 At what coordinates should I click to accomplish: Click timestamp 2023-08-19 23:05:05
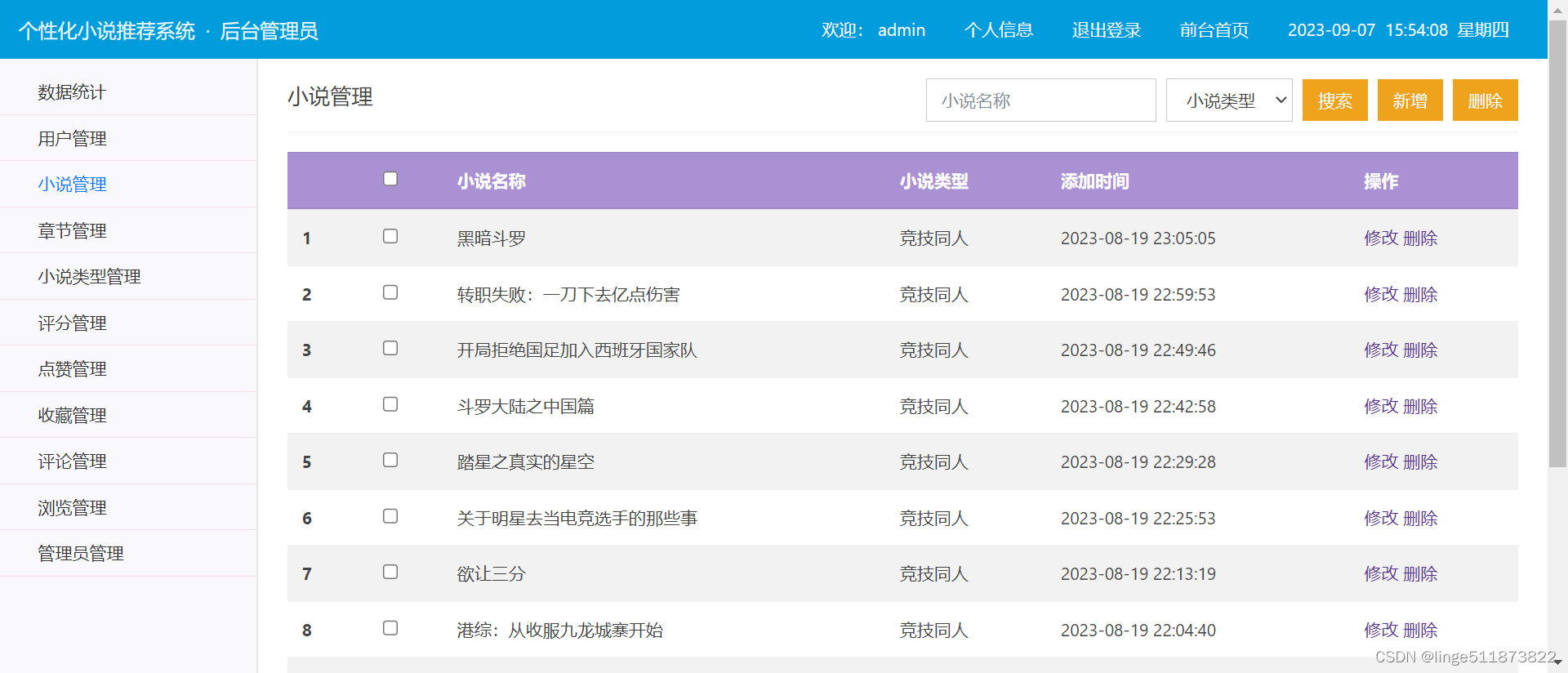pos(1138,238)
